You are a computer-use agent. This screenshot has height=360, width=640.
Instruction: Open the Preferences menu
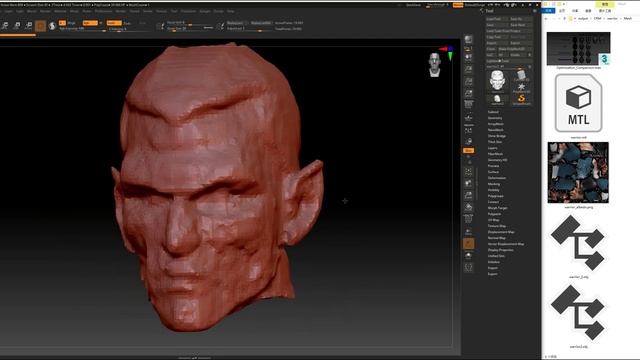pyautogui.click(x=103, y=11)
